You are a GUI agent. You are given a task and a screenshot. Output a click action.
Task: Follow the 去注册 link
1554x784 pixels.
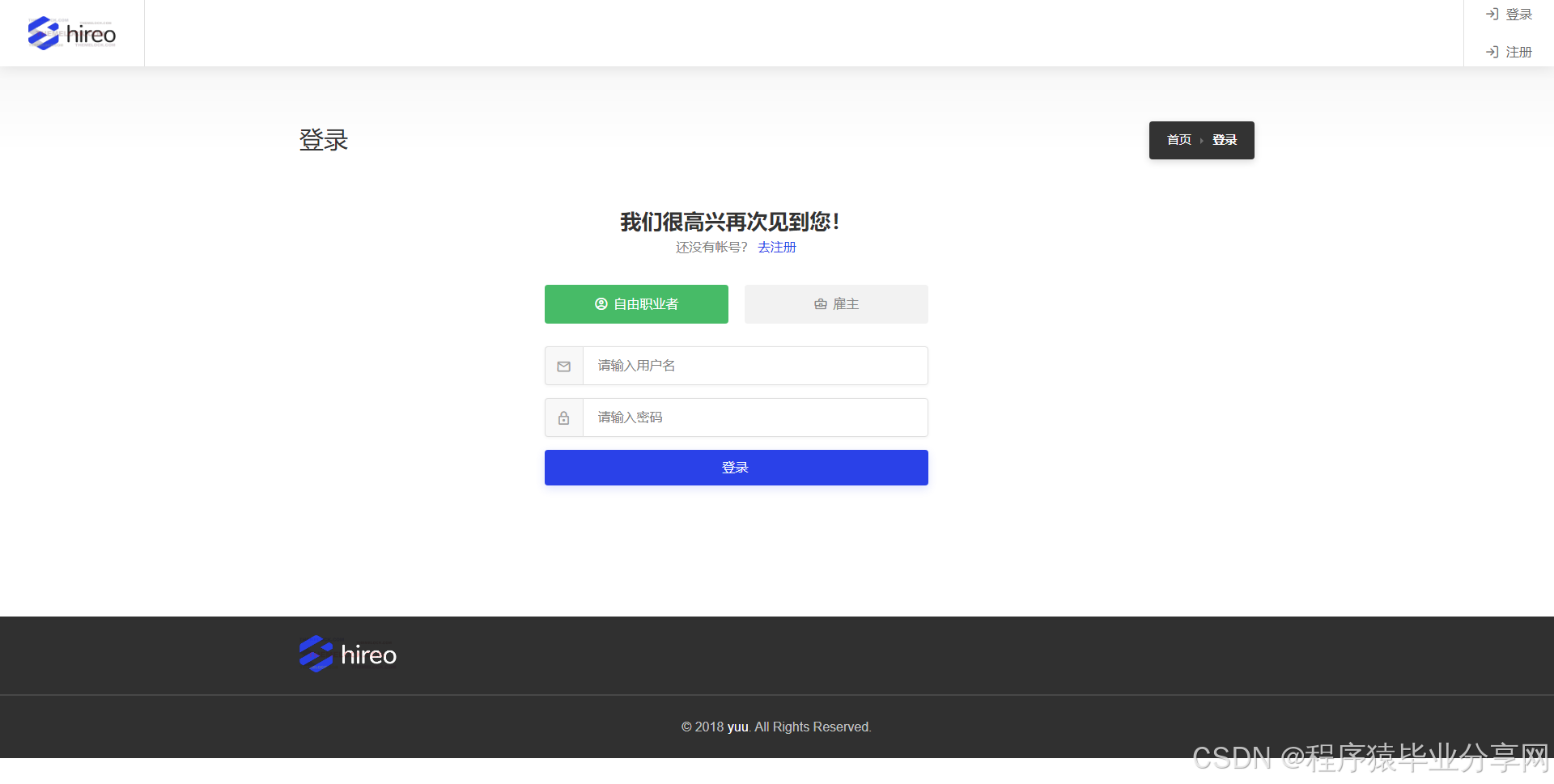coord(777,247)
